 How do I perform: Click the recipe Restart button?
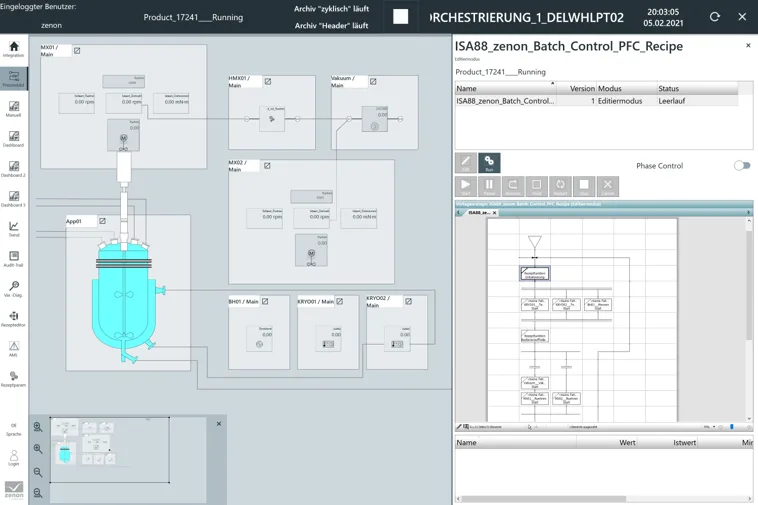[560, 186]
